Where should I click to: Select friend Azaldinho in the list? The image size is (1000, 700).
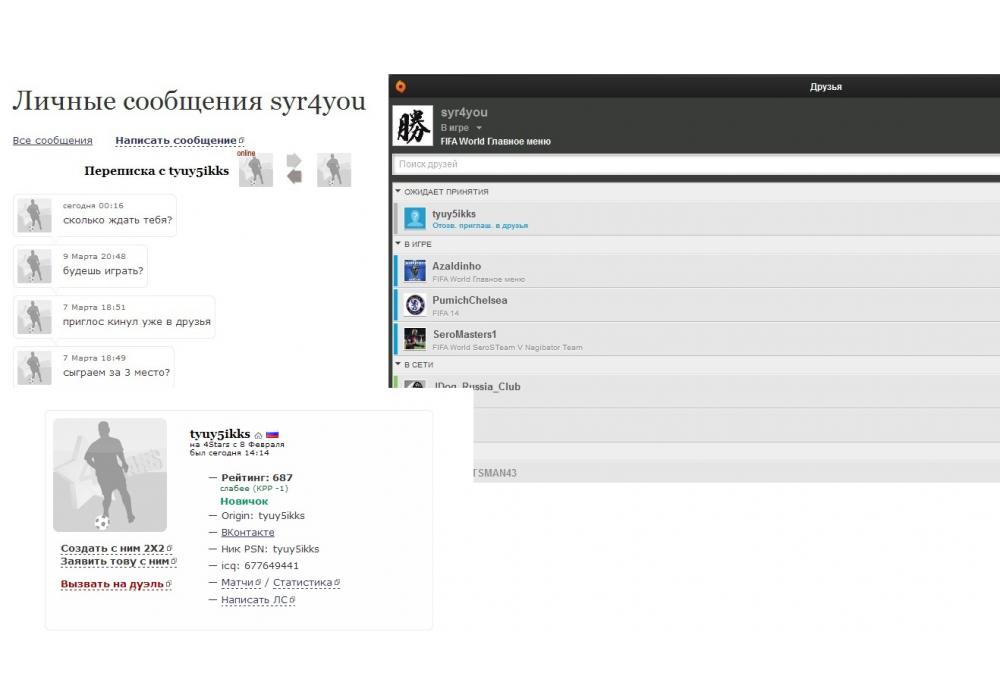[696, 270]
